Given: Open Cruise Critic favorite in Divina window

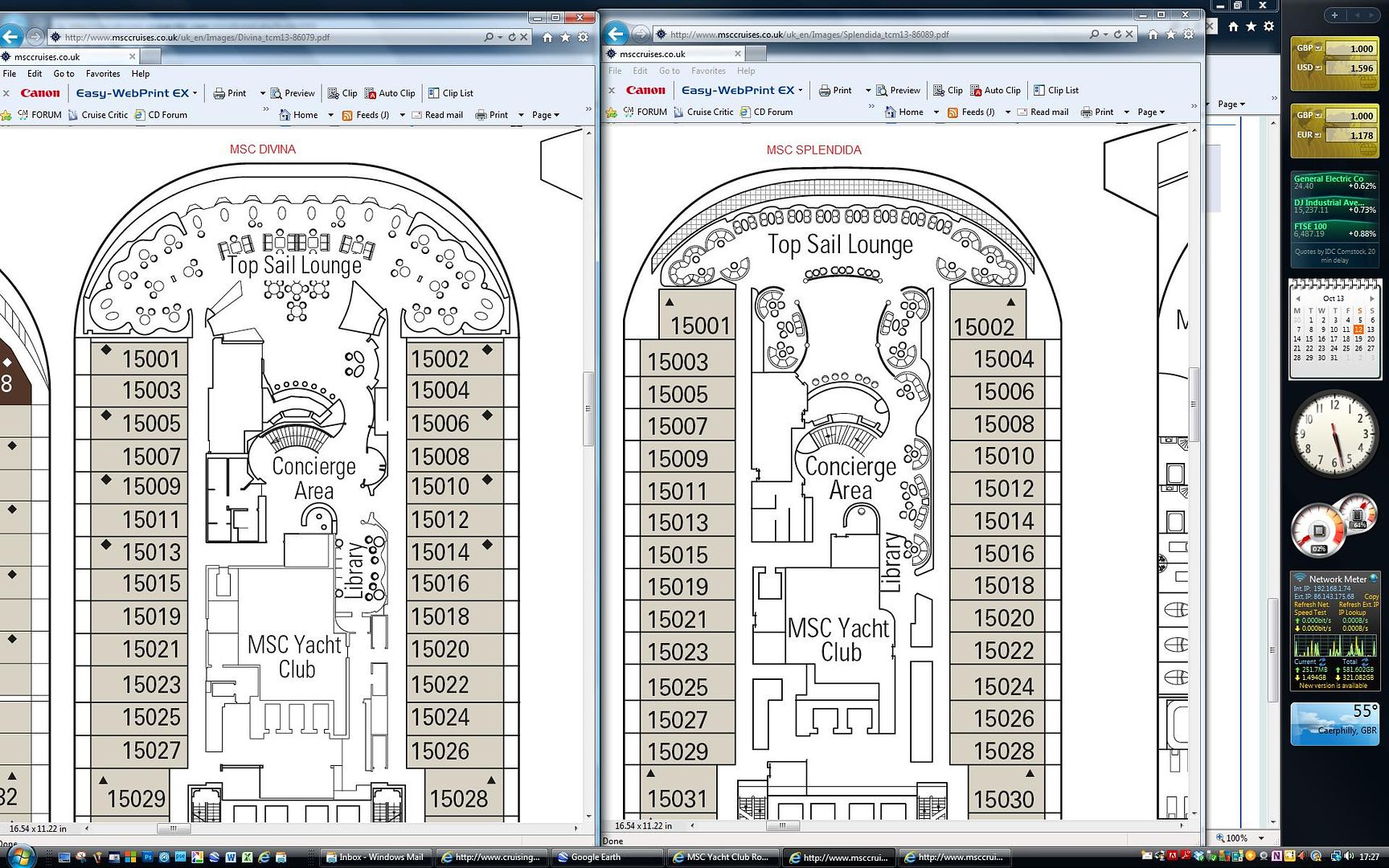Looking at the screenshot, I should click(x=98, y=115).
